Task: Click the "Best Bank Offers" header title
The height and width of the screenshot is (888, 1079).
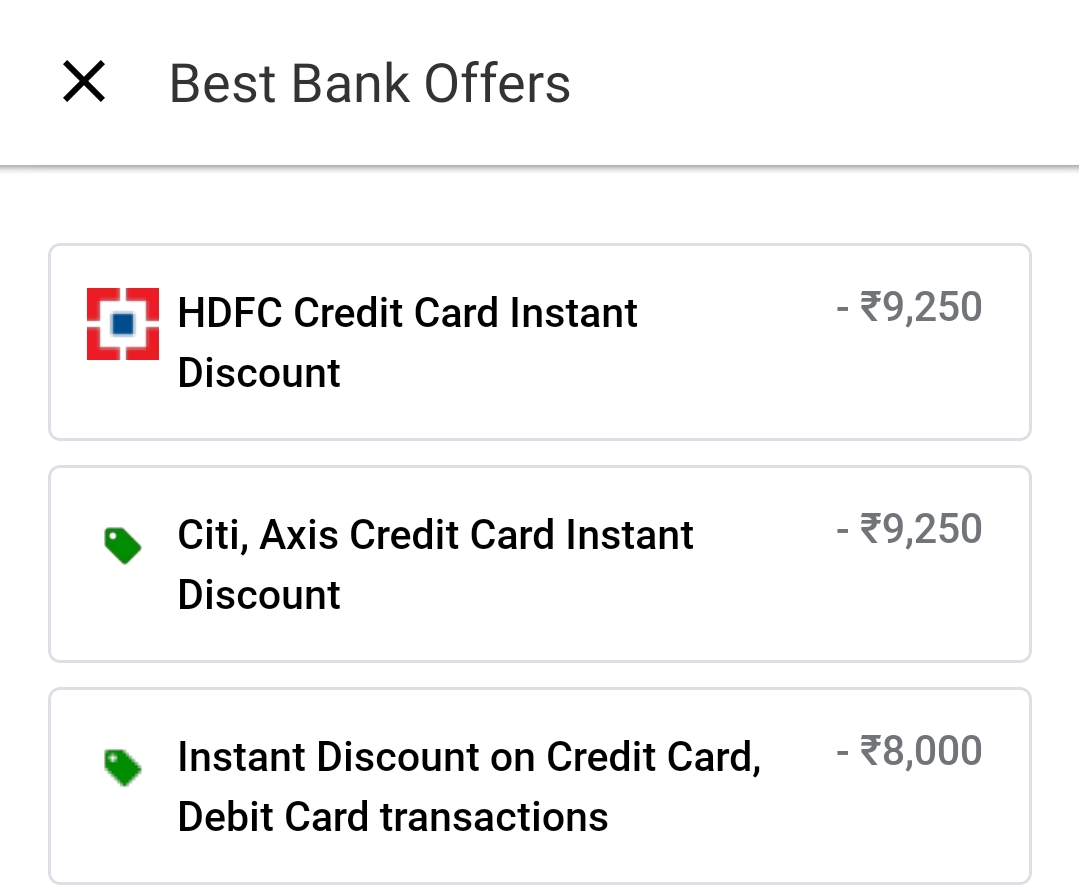Action: (x=370, y=83)
